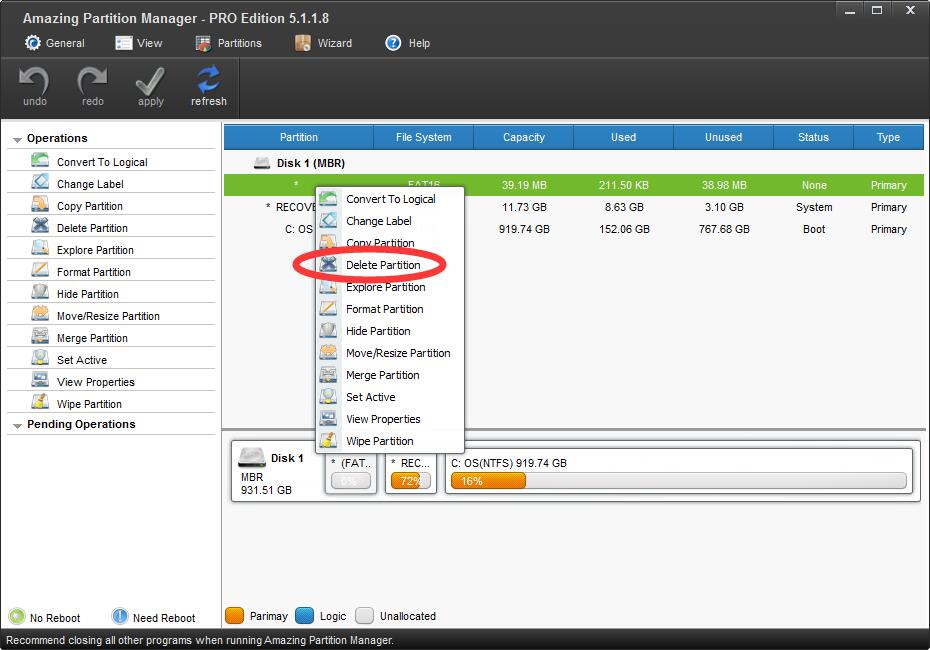Click the Merge Partition icon in the context menu
Screen dimensions: 930x650
point(328,375)
